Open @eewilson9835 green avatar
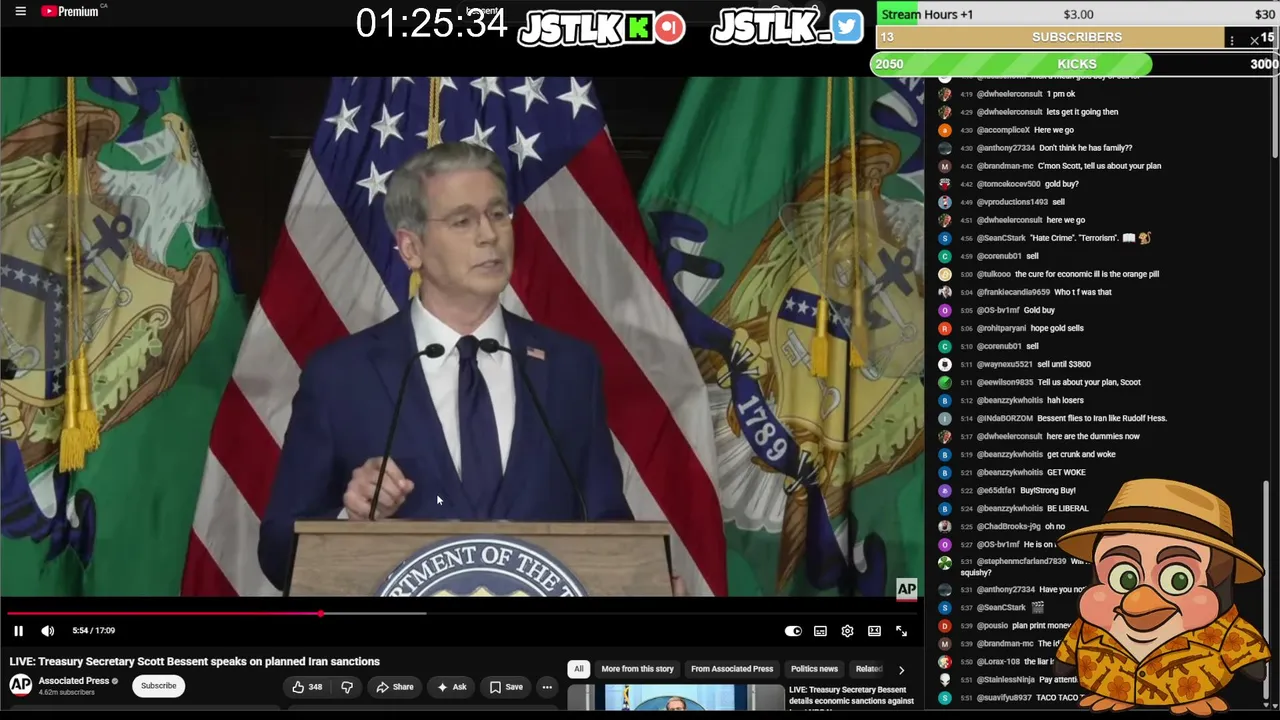Viewport: 1280px width, 720px height. pyautogui.click(x=944, y=382)
